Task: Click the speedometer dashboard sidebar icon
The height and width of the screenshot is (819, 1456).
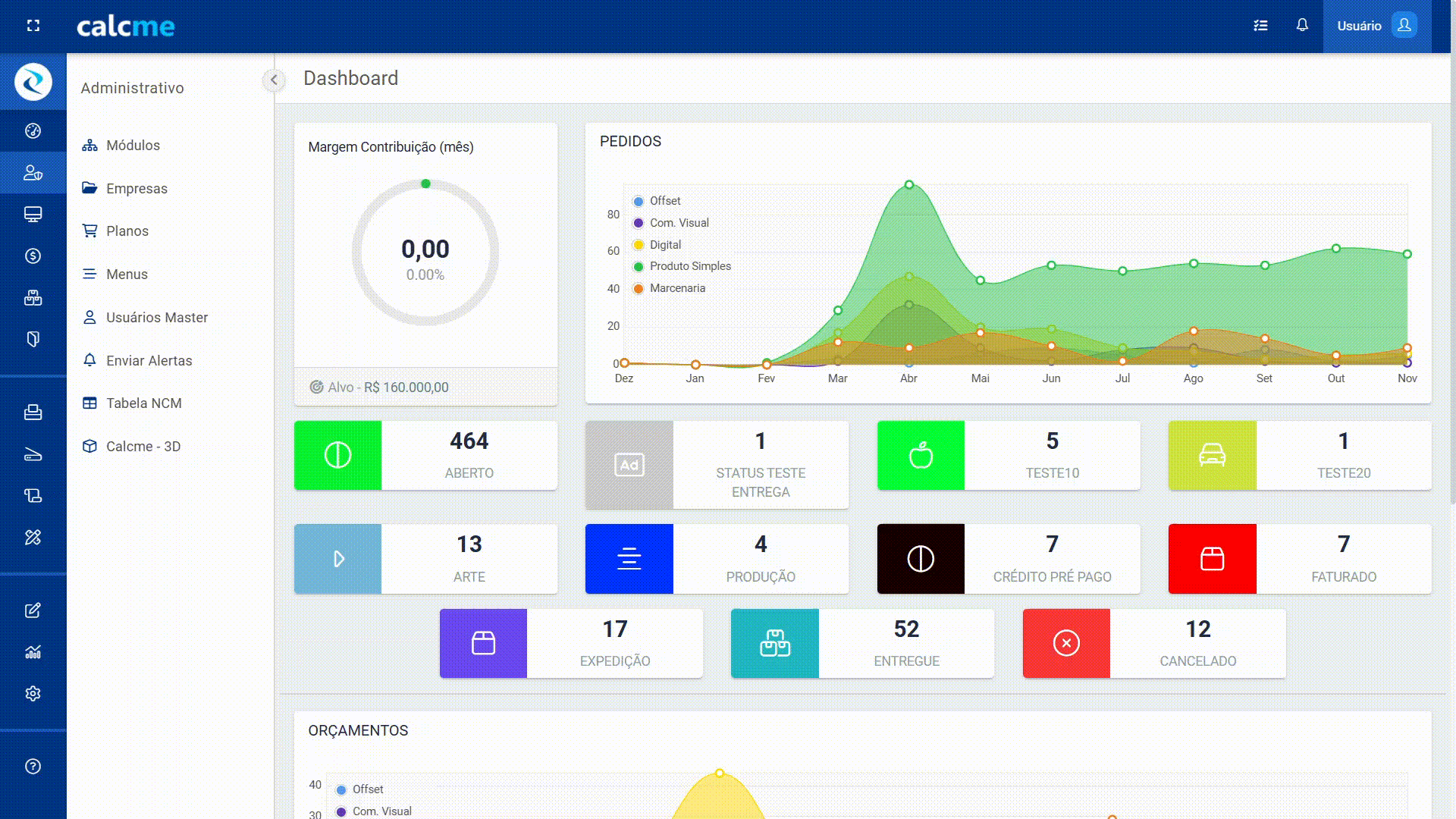Action: (x=33, y=131)
